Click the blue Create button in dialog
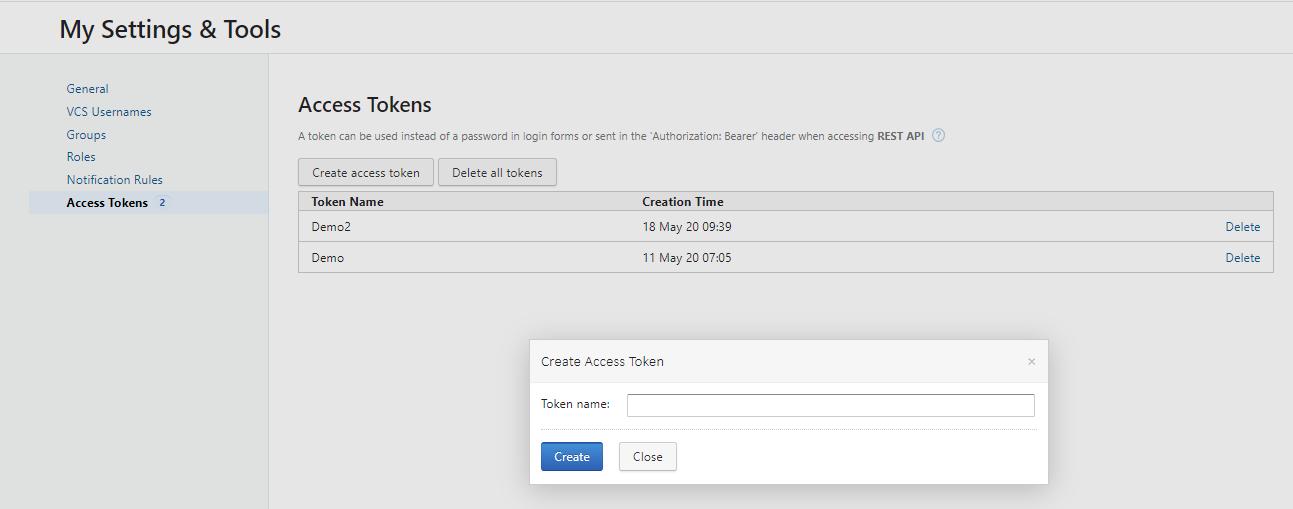 571,457
